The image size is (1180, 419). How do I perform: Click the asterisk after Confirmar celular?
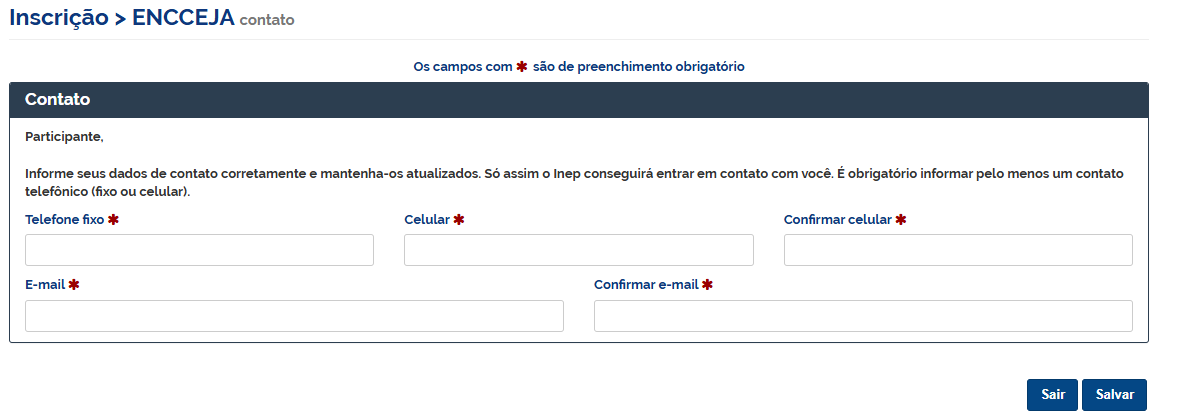pos(901,220)
